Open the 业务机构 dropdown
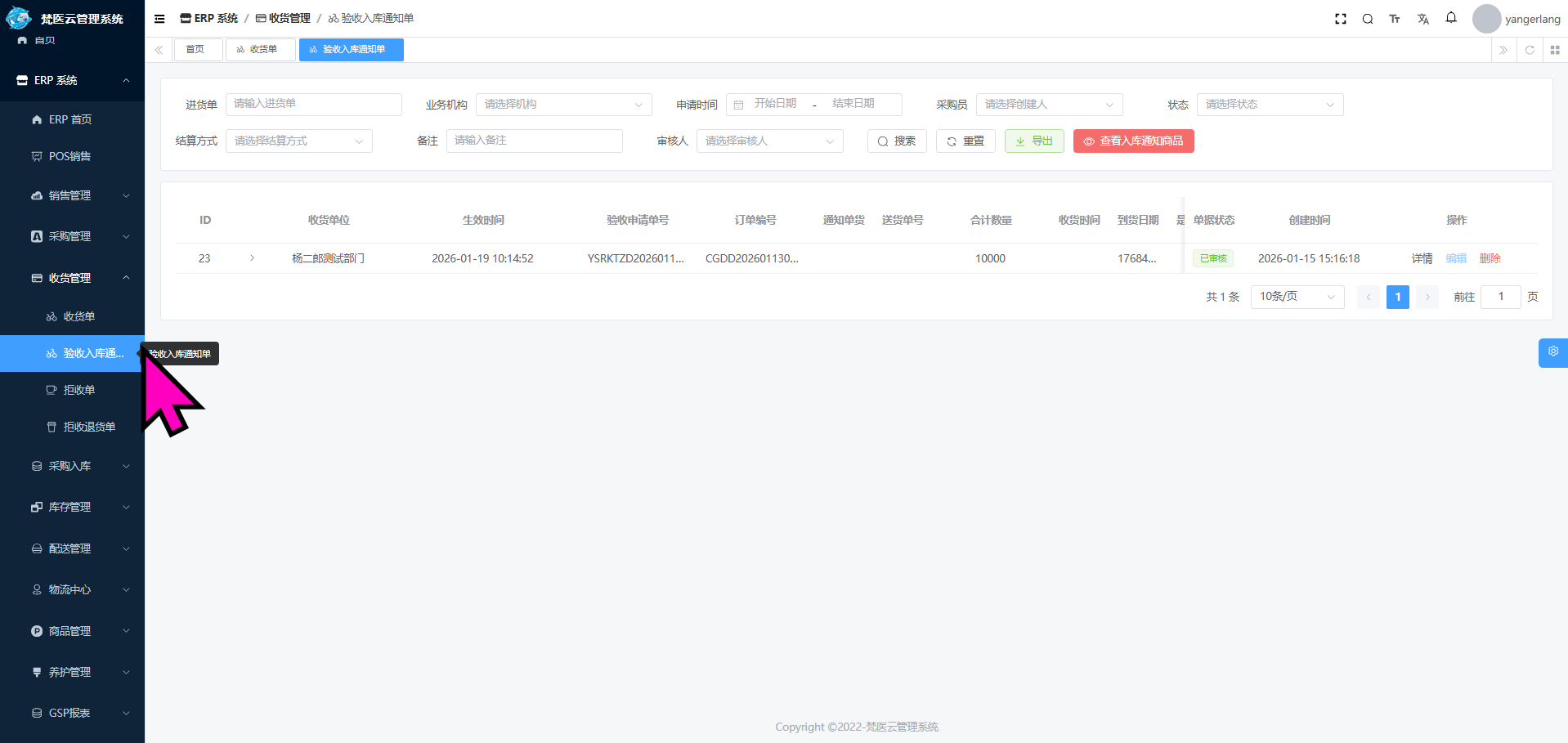The height and width of the screenshot is (743, 1568). tap(563, 105)
